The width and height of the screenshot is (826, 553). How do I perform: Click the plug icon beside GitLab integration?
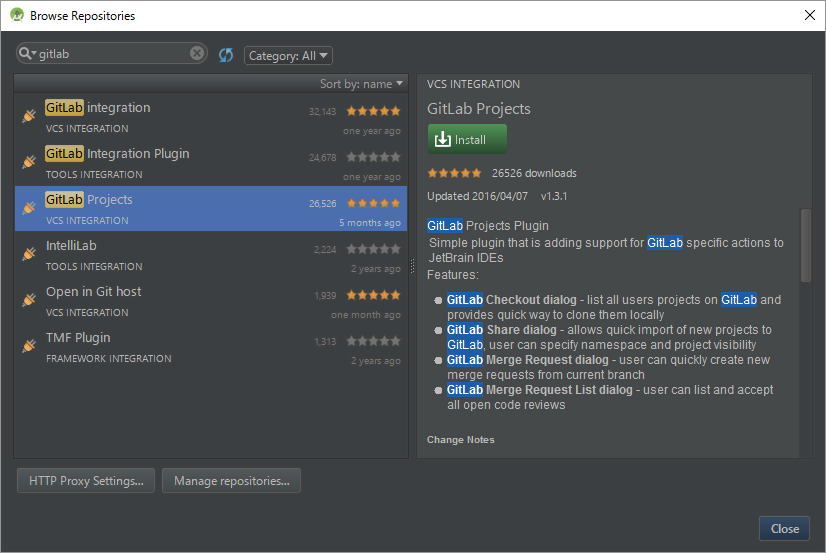[29, 115]
